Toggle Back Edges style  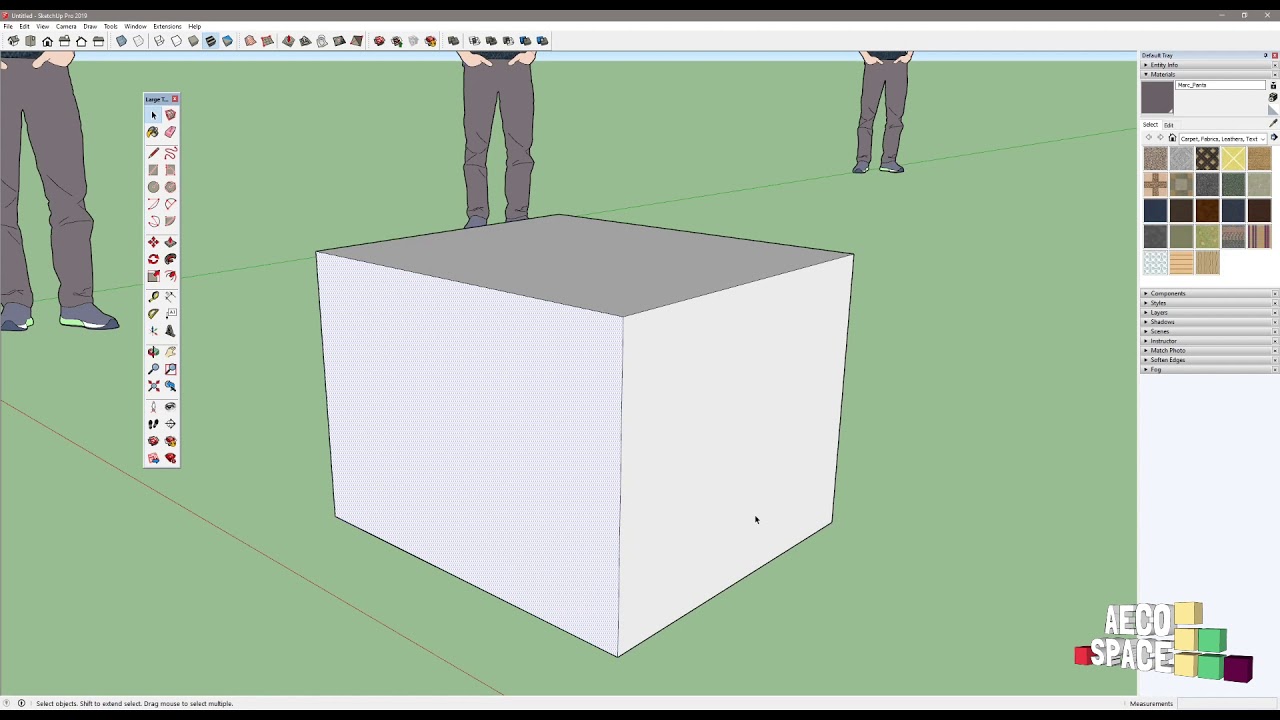pos(138,41)
